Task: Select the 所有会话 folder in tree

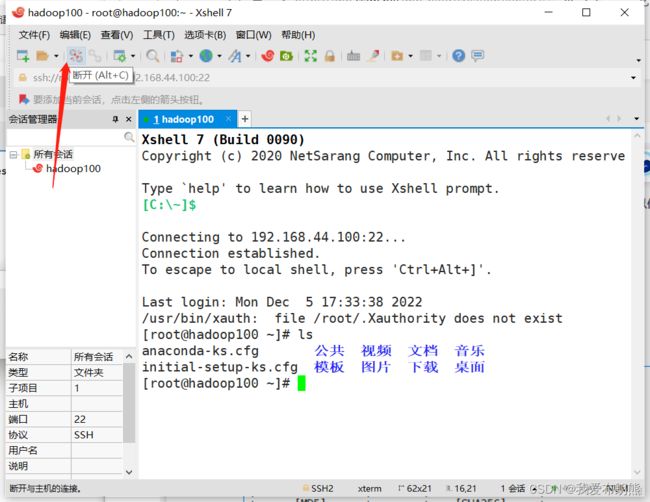Action: pyautogui.click(x=53, y=155)
